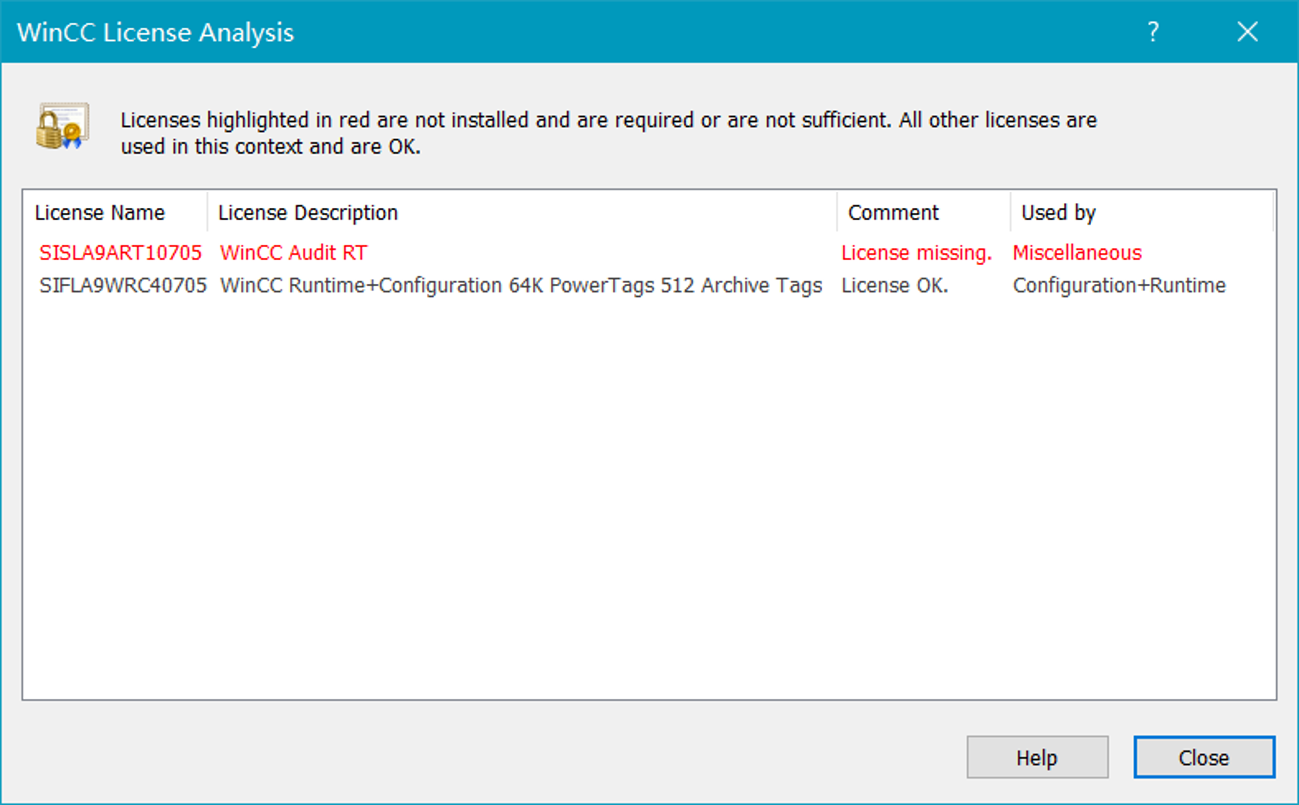Close the WinCC License Analysis dialog window

point(1247,32)
